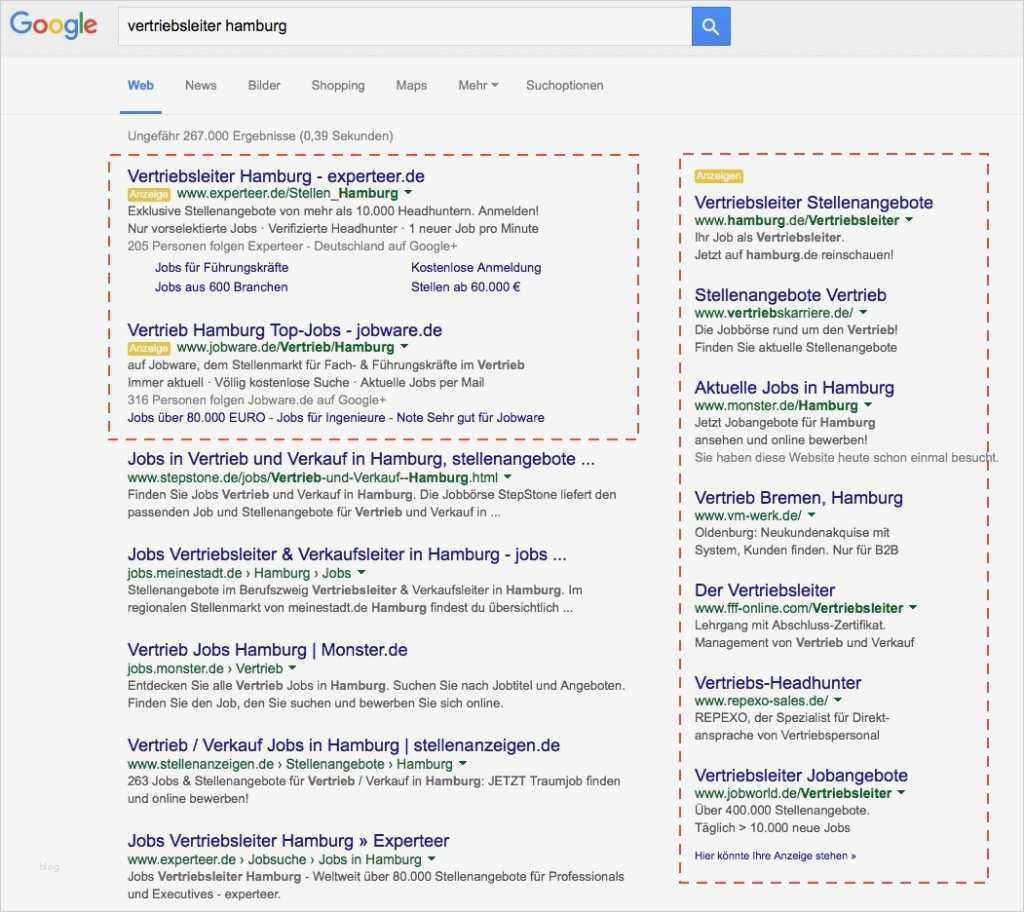Open Jobs in Vertrieb und Verkauf stepstone result
1024x912 pixels.
tap(361, 459)
